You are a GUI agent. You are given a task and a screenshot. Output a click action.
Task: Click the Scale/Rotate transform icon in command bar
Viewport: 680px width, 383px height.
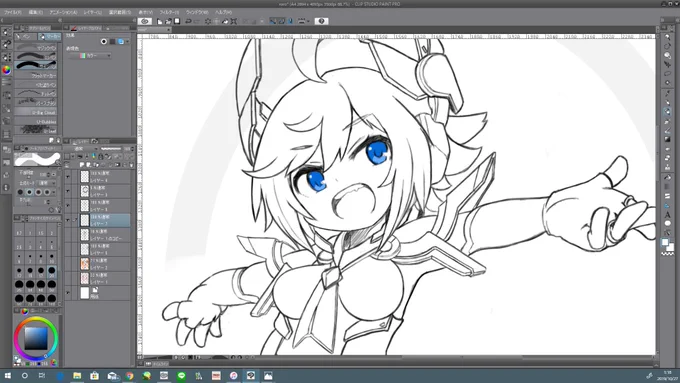(x=234, y=21)
